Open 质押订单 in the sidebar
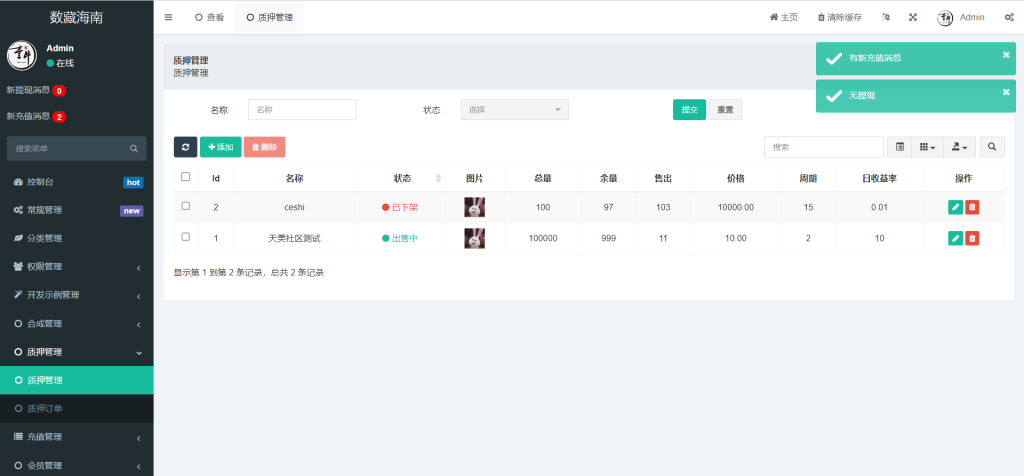The image size is (1024, 476). tap(44, 409)
